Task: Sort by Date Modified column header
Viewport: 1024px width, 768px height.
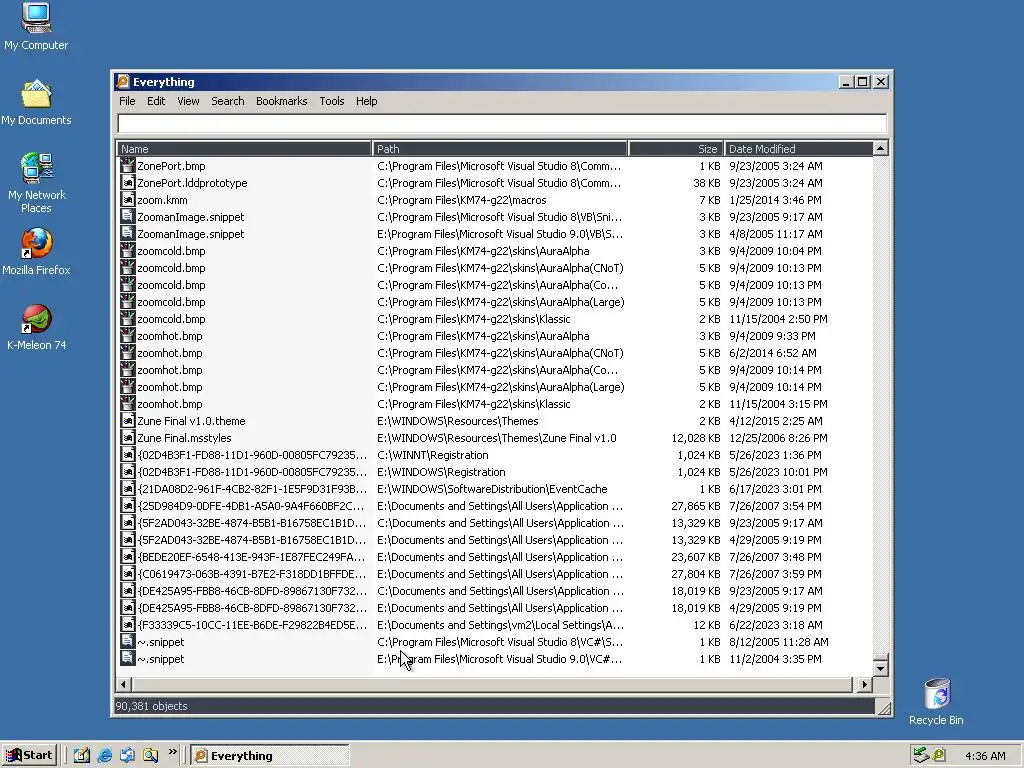Action: (798, 149)
